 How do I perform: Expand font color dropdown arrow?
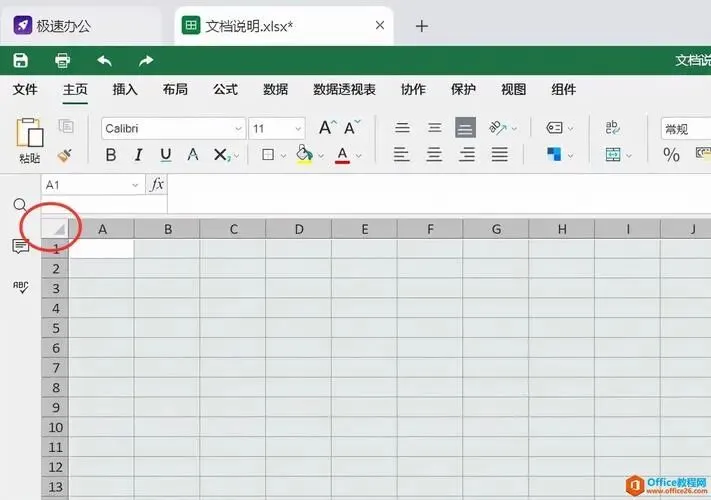pyautogui.click(x=359, y=156)
